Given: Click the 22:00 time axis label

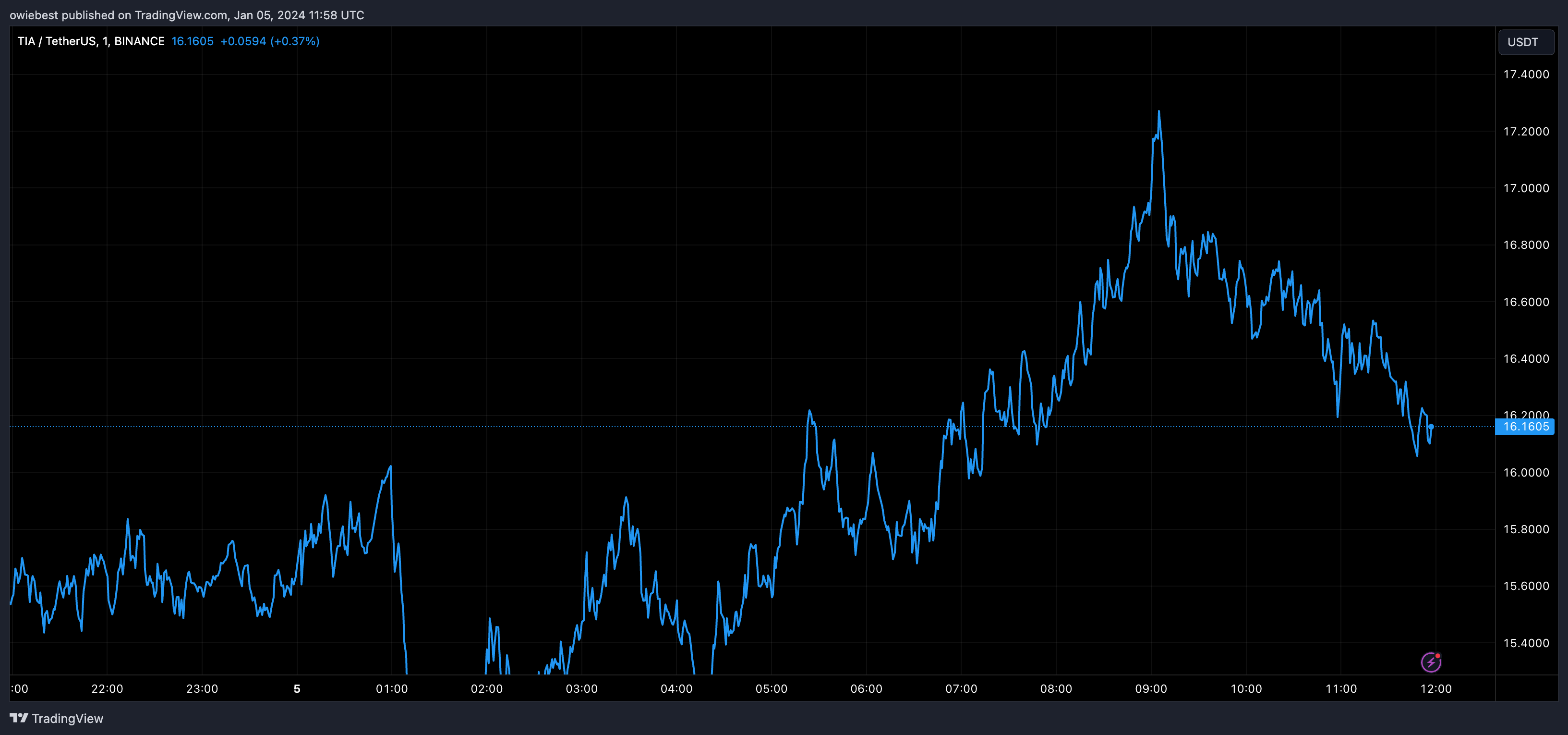Looking at the screenshot, I should pos(107,689).
